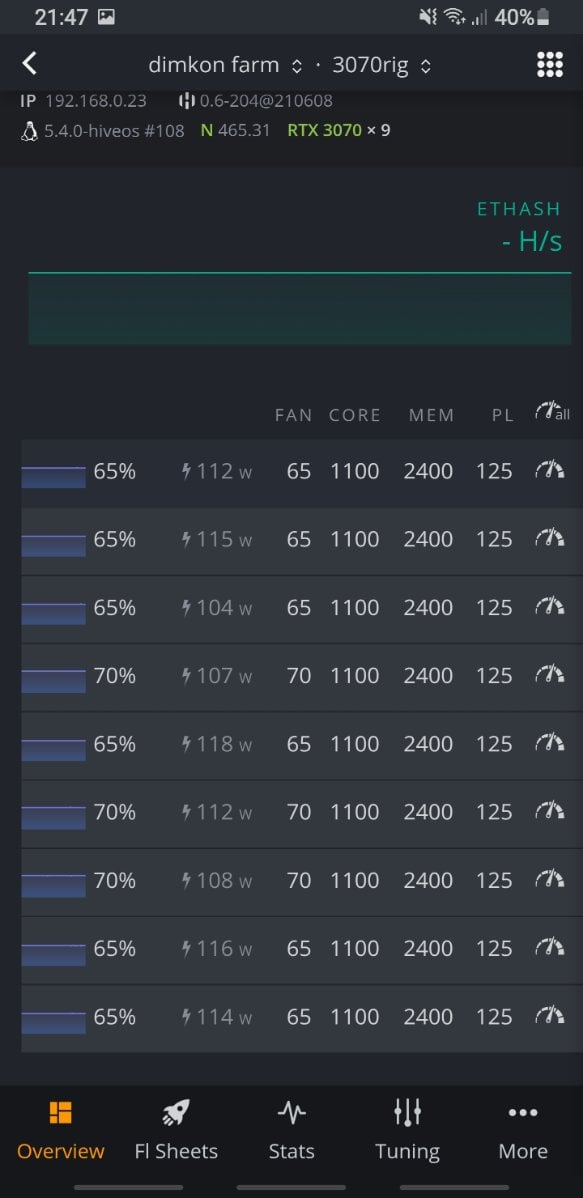The image size is (583, 1198).
Task: Select the Overview tab
Action: (x=60, y=1131)
